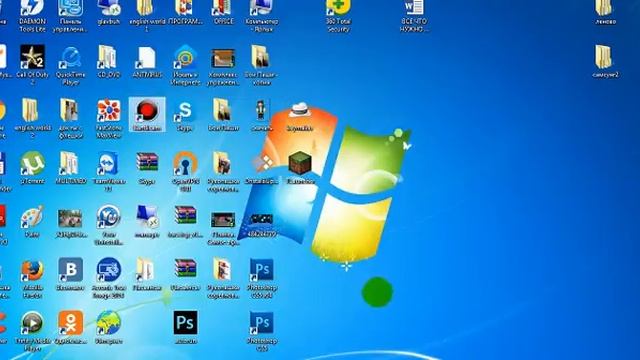Select the highlighted Bandicam shortcut
This screenshot has height=360, width=640.
(x=147, y=114)
